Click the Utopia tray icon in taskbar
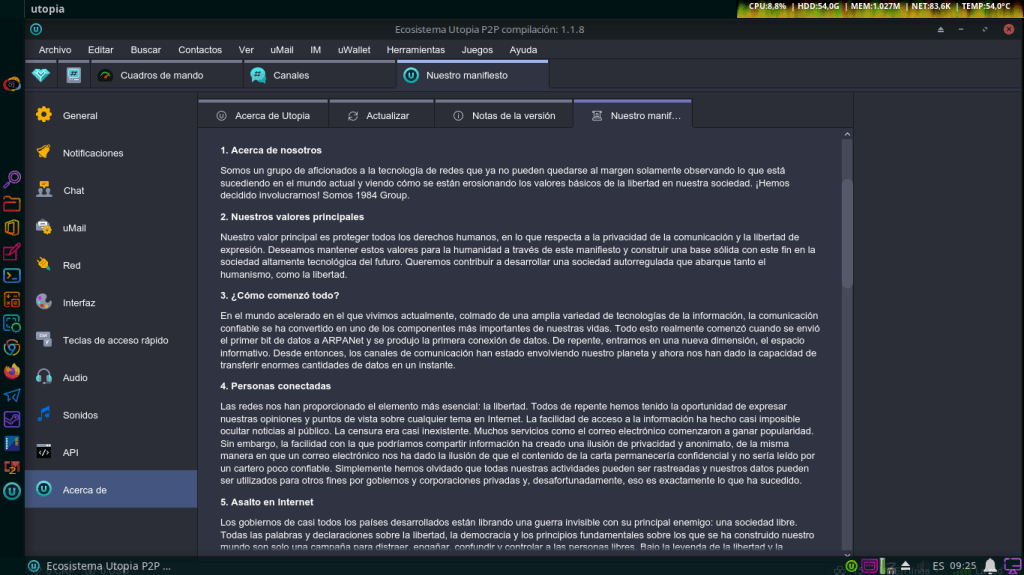The width and height of the screenshot is (1024, 575). [x=850, y=566]
